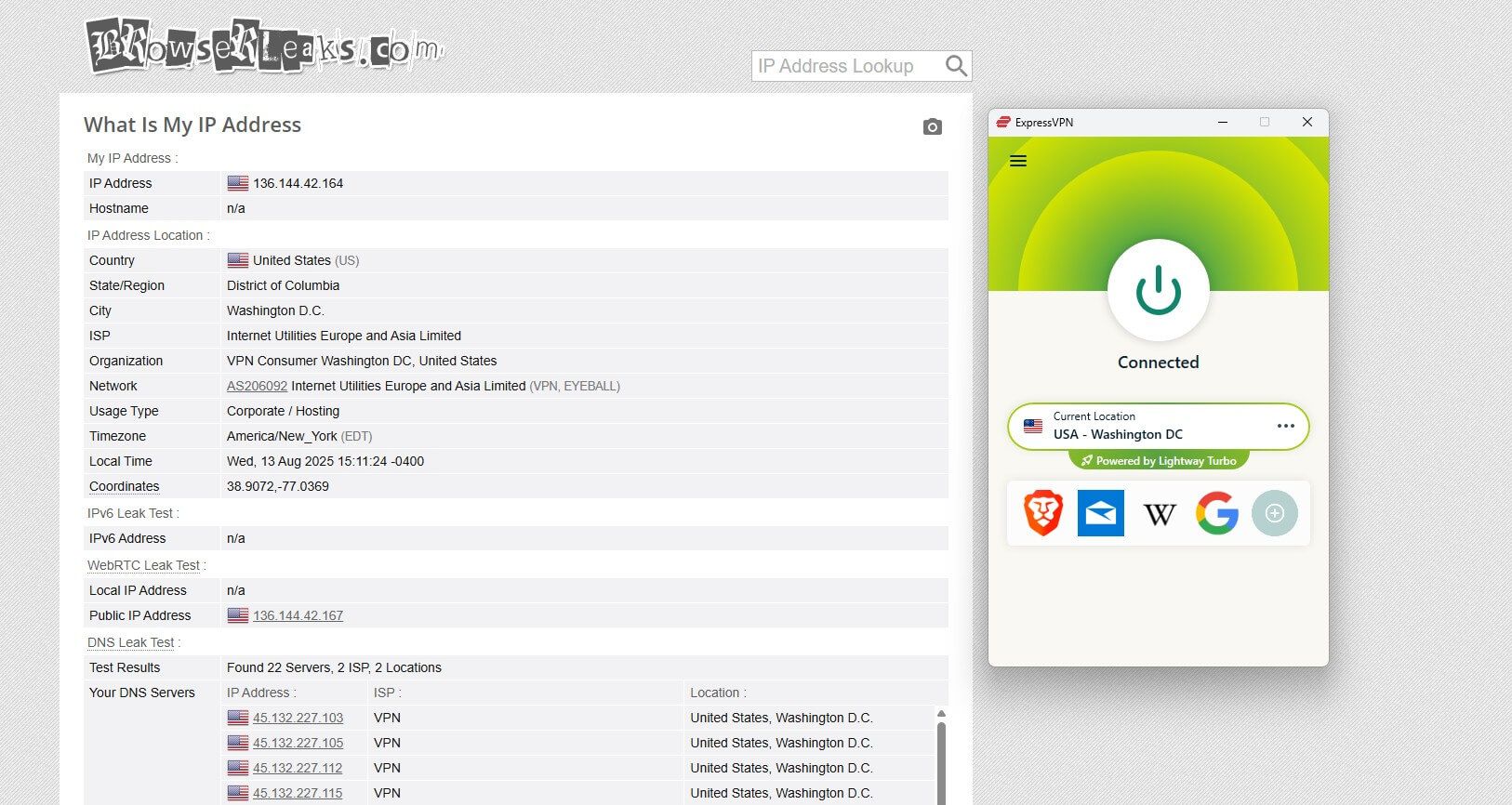Image resolution: width=1512 pixels, height=805 pixels.
Task: Open Google shortcut in ExpressVPN
Action: (x=1217, y=513)
